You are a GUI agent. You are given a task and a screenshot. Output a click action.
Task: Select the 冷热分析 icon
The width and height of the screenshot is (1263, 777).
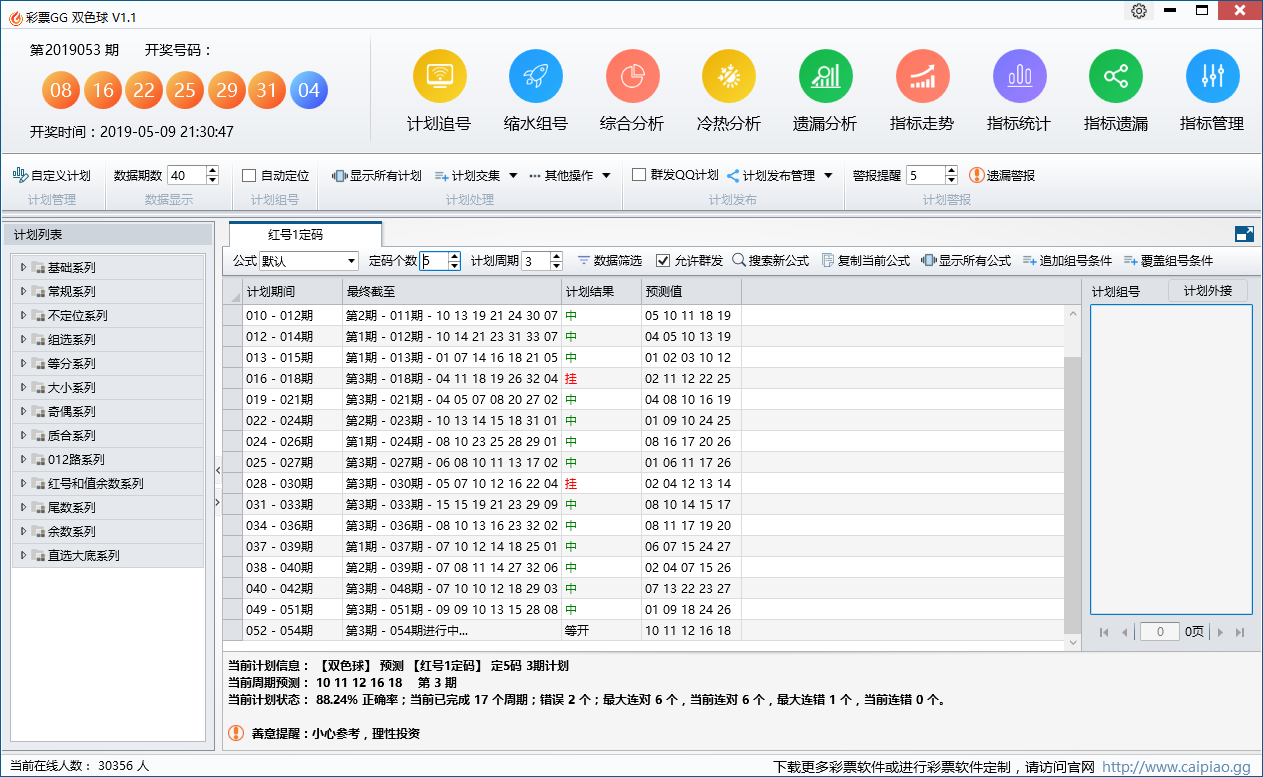728,77
